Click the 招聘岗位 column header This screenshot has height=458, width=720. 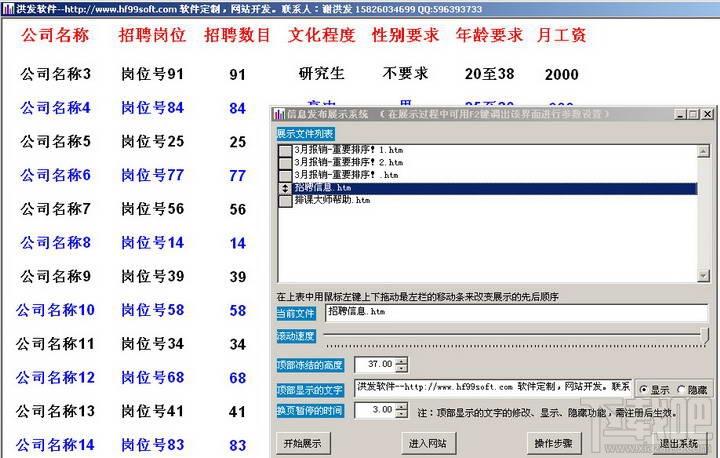(x=152, y=35)
